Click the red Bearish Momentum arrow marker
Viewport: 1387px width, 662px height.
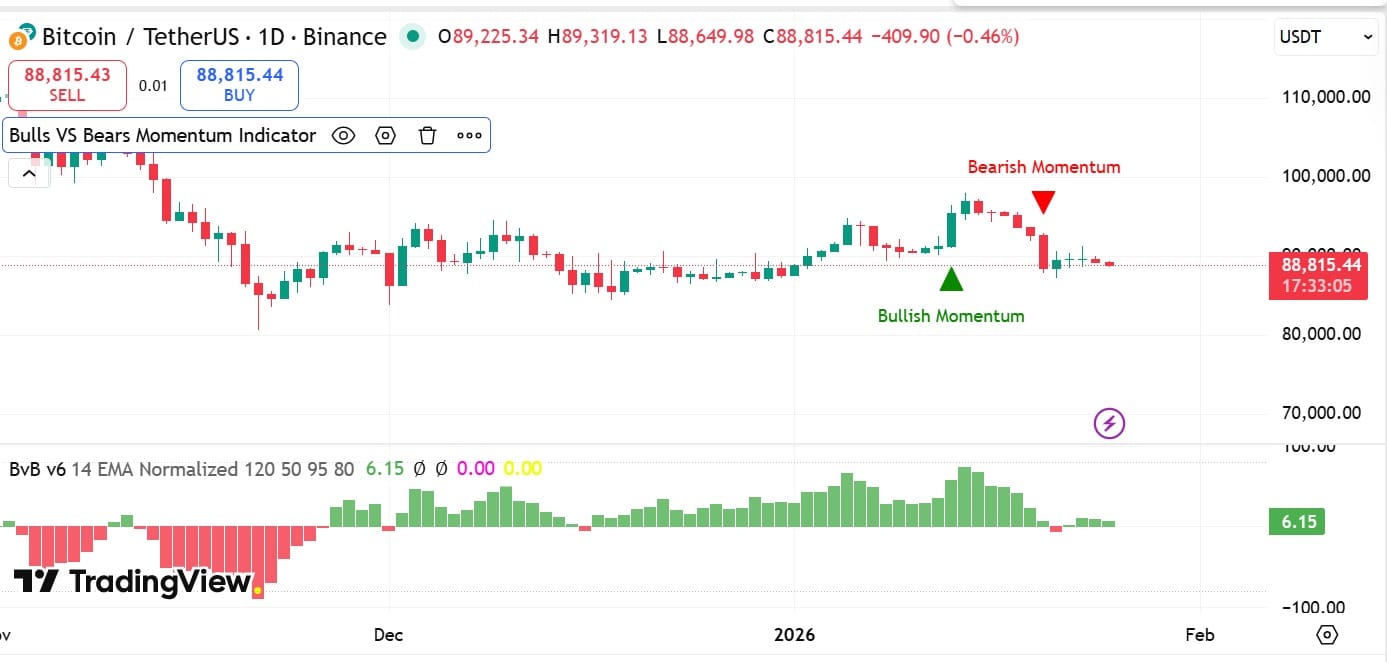point(1043,201)
